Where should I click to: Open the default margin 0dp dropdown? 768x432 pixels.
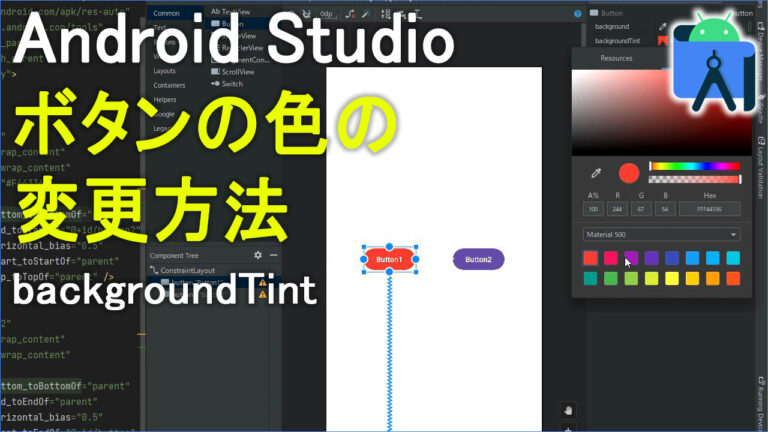[x=327, y=14]
